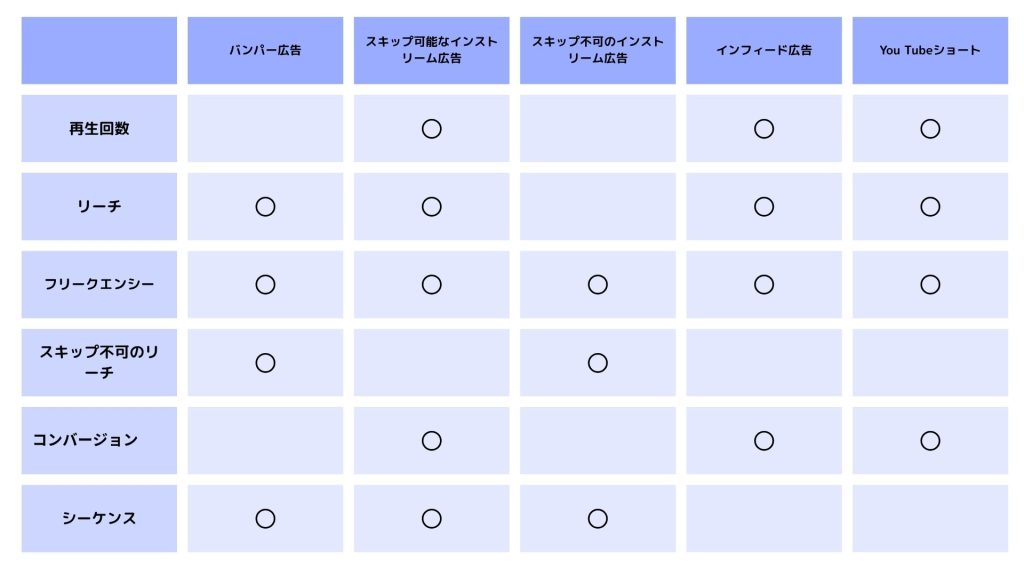This screenshot has height=576, width=1024.
Task: Select the スキップ不可のリーチ row label
Action: click(99, 362)
